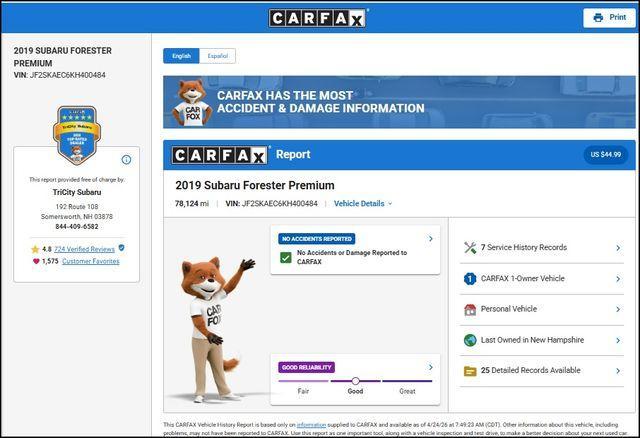Click the '7 Service History Records' text

click(524, 247)
